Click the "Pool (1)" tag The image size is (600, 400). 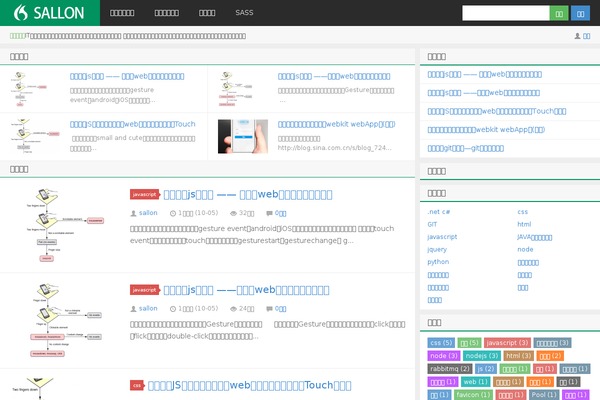pyautogui.click(x=544, y=395)
